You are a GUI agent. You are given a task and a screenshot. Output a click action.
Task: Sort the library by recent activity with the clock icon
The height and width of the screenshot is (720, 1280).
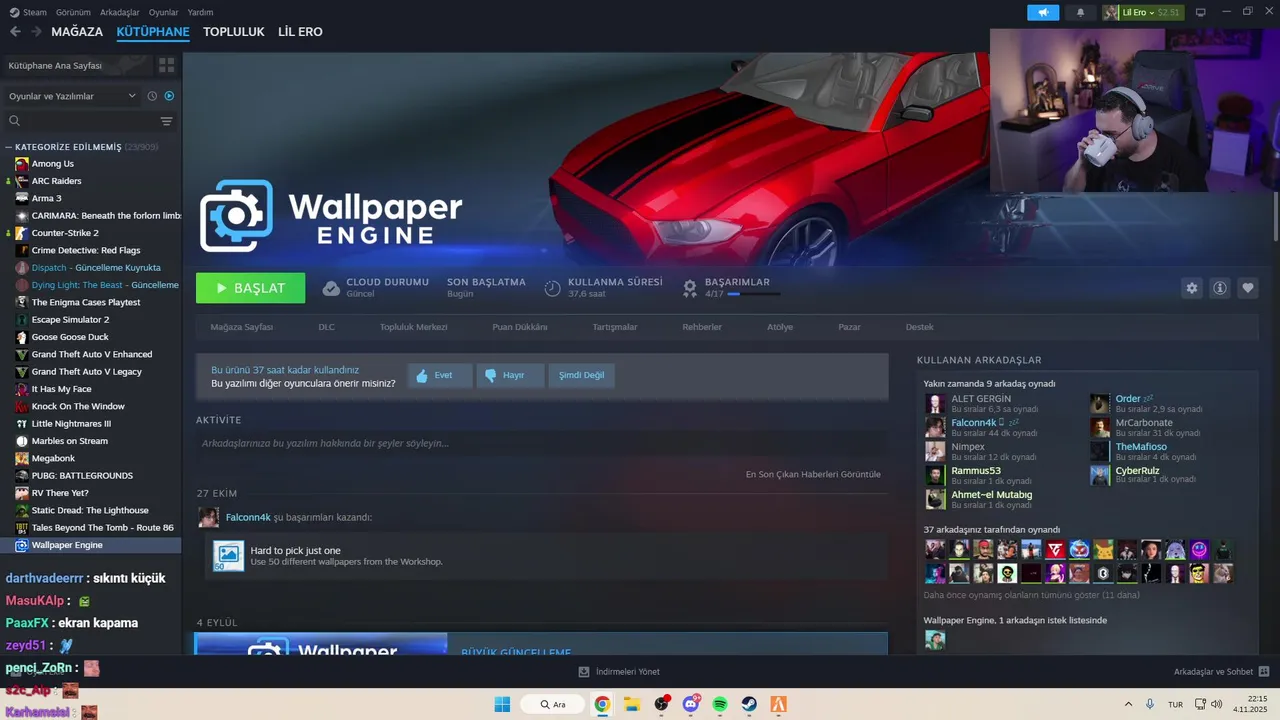pos(152,96)
